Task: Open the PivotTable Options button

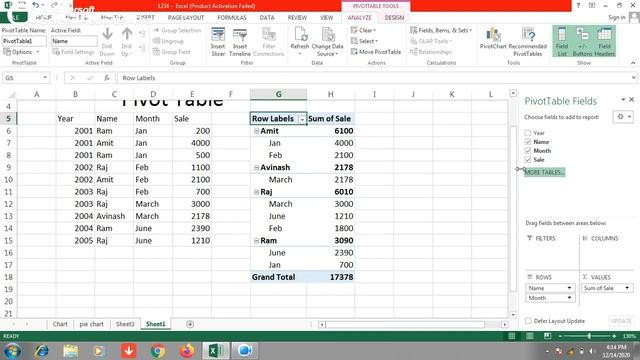Action: 21,52
